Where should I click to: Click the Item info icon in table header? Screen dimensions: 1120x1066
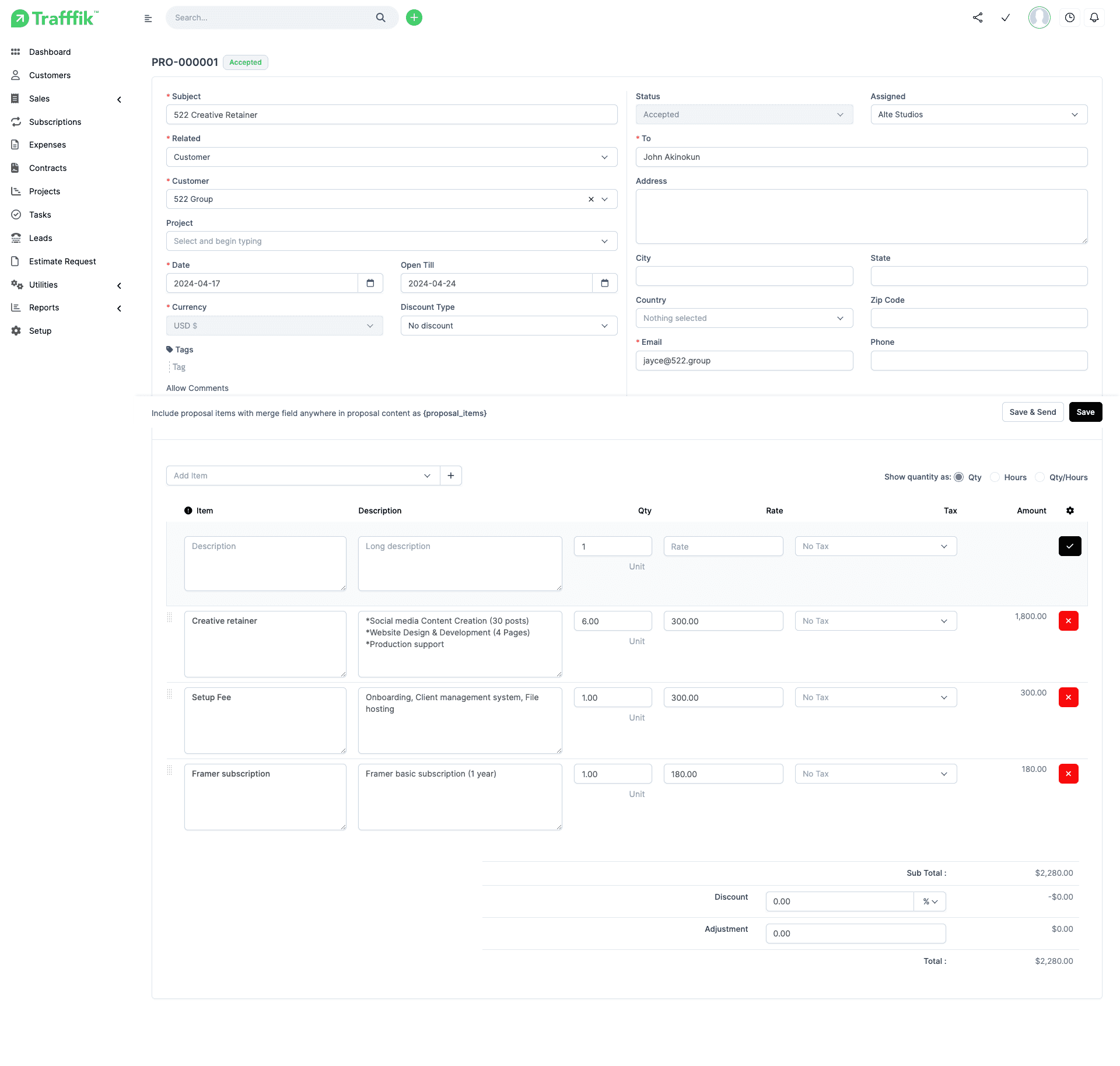[188, 511]
